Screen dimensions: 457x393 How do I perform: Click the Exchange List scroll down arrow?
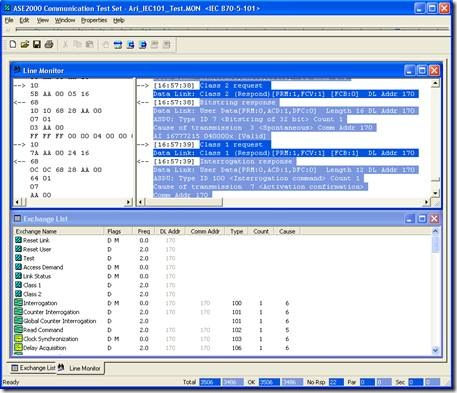pyautogui.click(x=435, y=350)
